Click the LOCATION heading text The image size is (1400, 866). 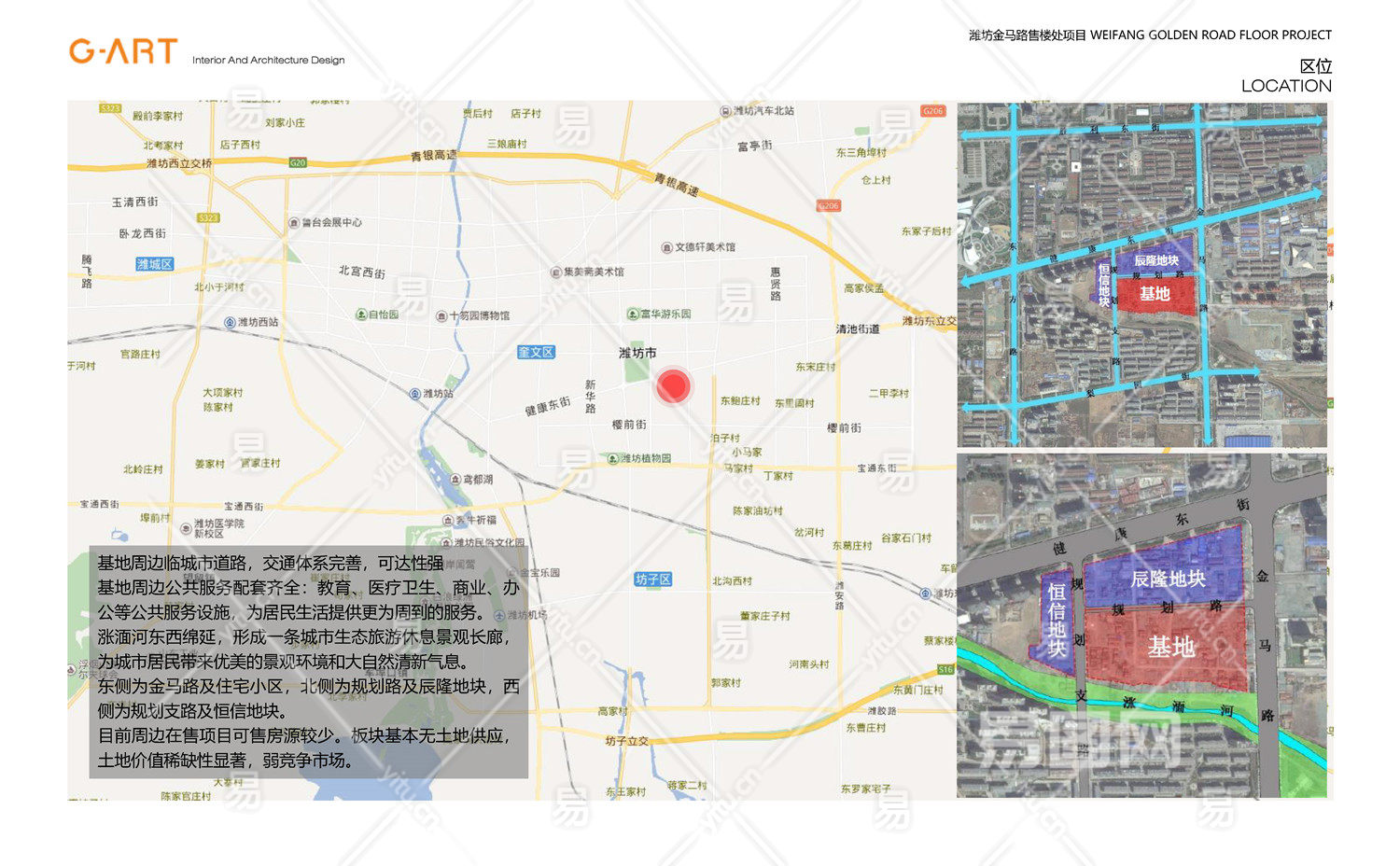click(1285, 86)
